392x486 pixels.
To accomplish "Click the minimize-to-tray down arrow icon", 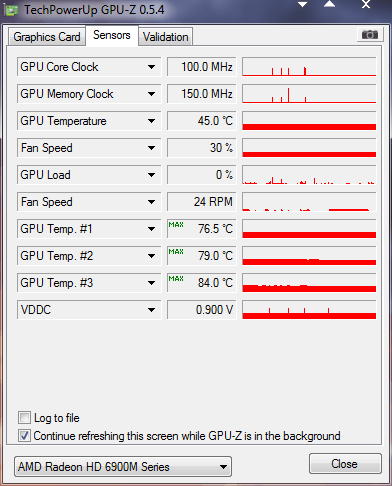I will click(x=302, y=5).
